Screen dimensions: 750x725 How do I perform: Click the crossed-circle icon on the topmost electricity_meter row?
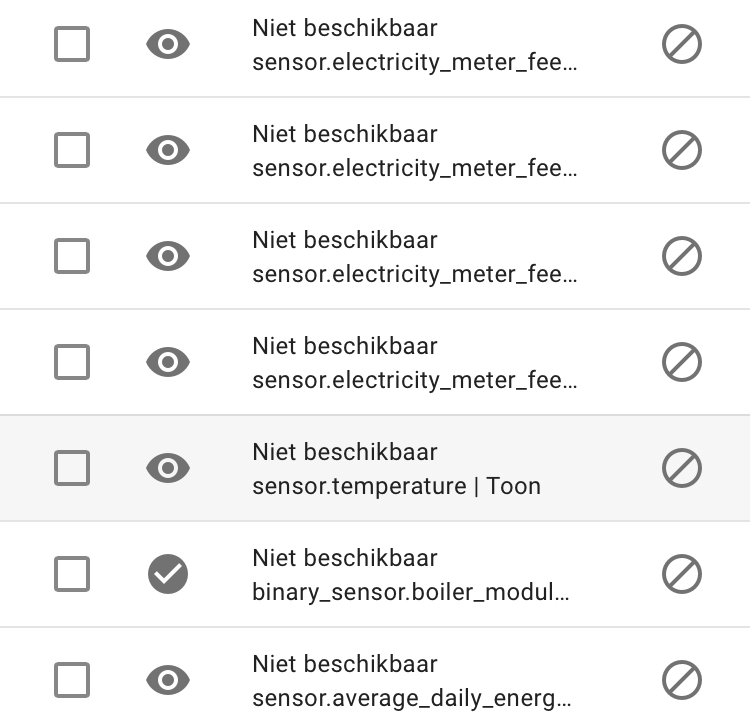[682, 44]
